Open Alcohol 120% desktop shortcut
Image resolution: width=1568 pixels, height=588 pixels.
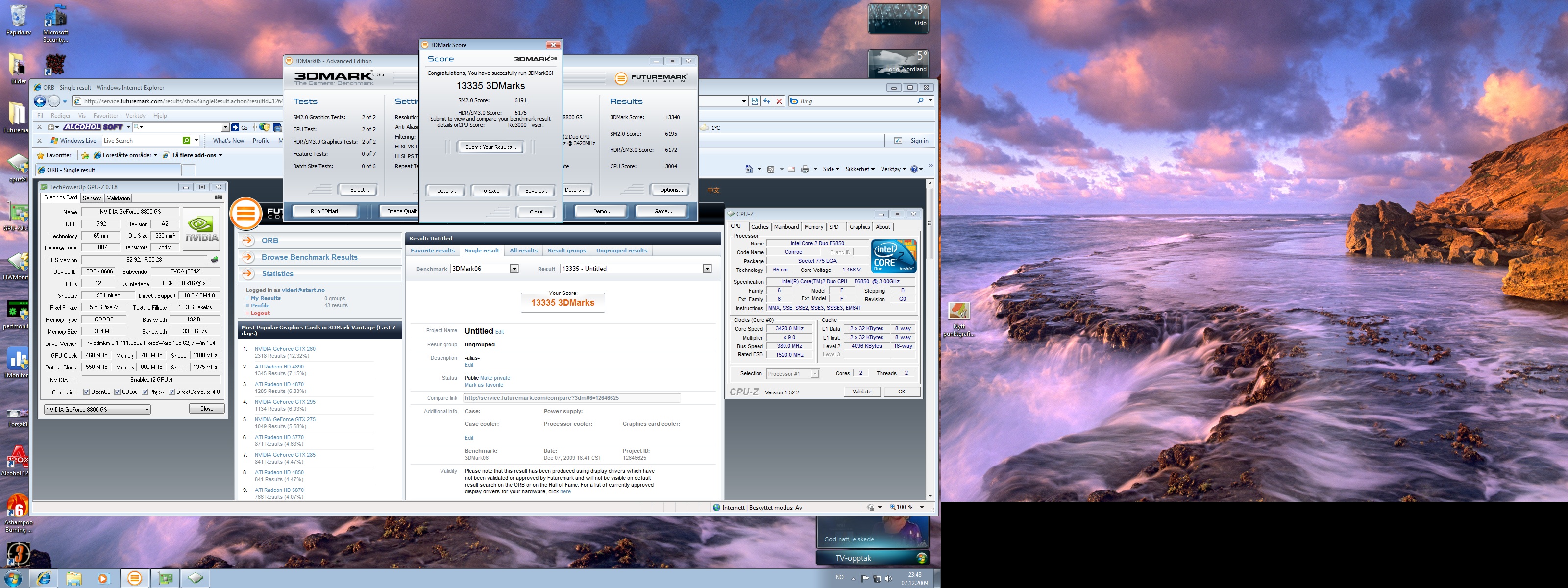17,461
